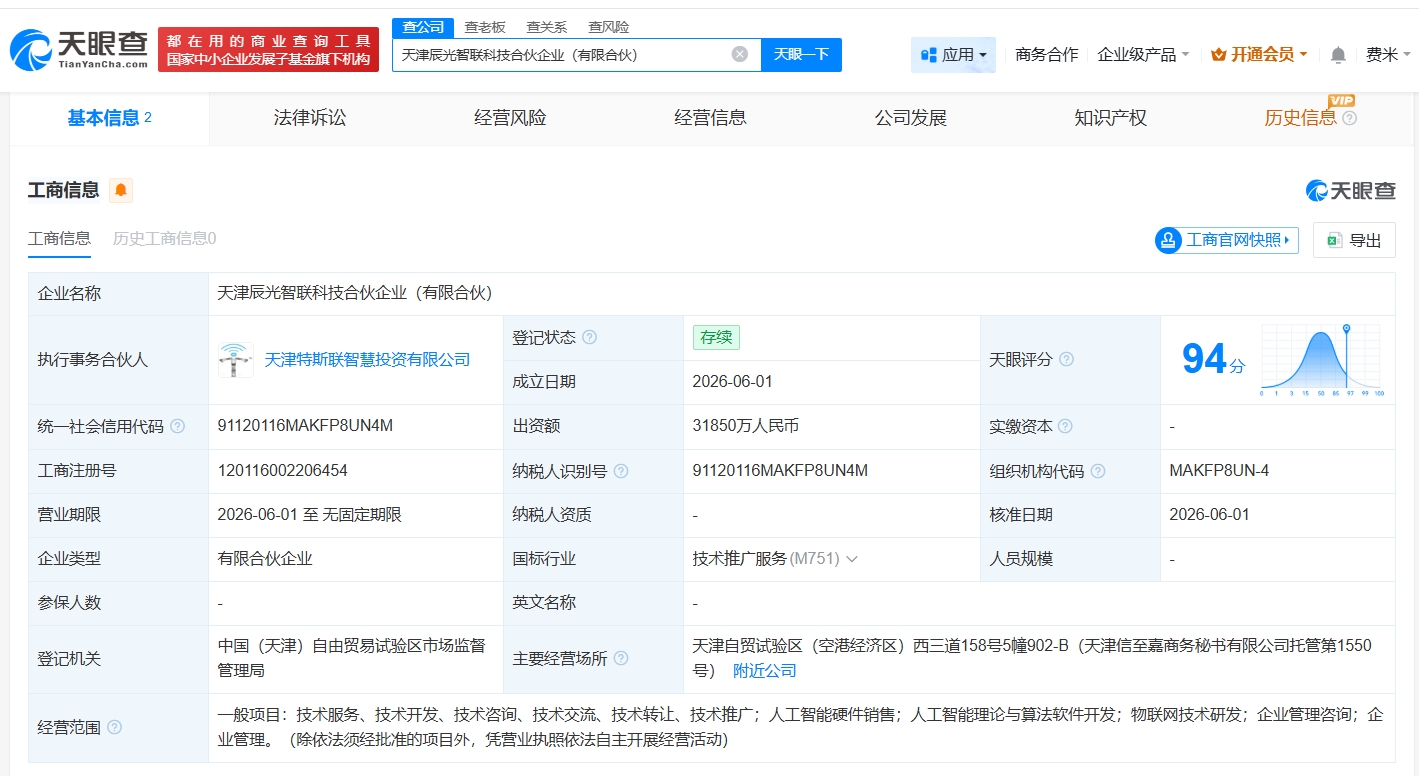This screenshot has width=1419, height=776.
Task: Click the red 国家中小企业发展子基金 banner
Action: pos(268,49)
